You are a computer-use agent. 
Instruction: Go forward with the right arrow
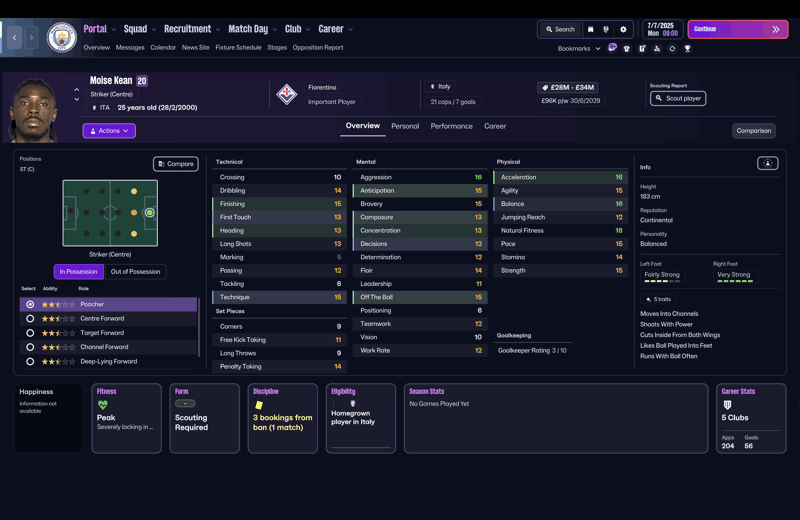31,37
